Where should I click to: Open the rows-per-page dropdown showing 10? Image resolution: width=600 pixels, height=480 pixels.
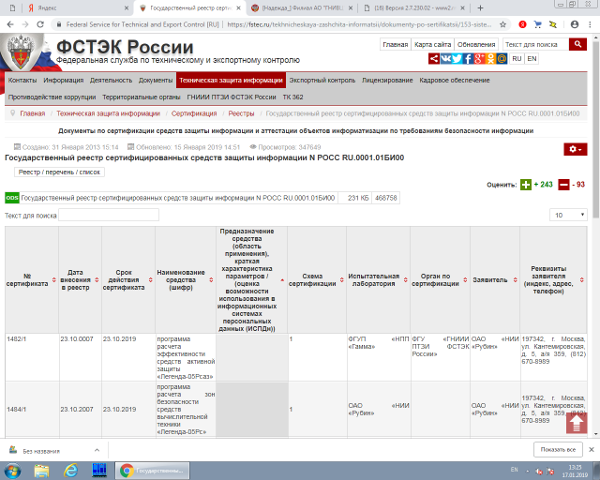click(x=568, y=215)
